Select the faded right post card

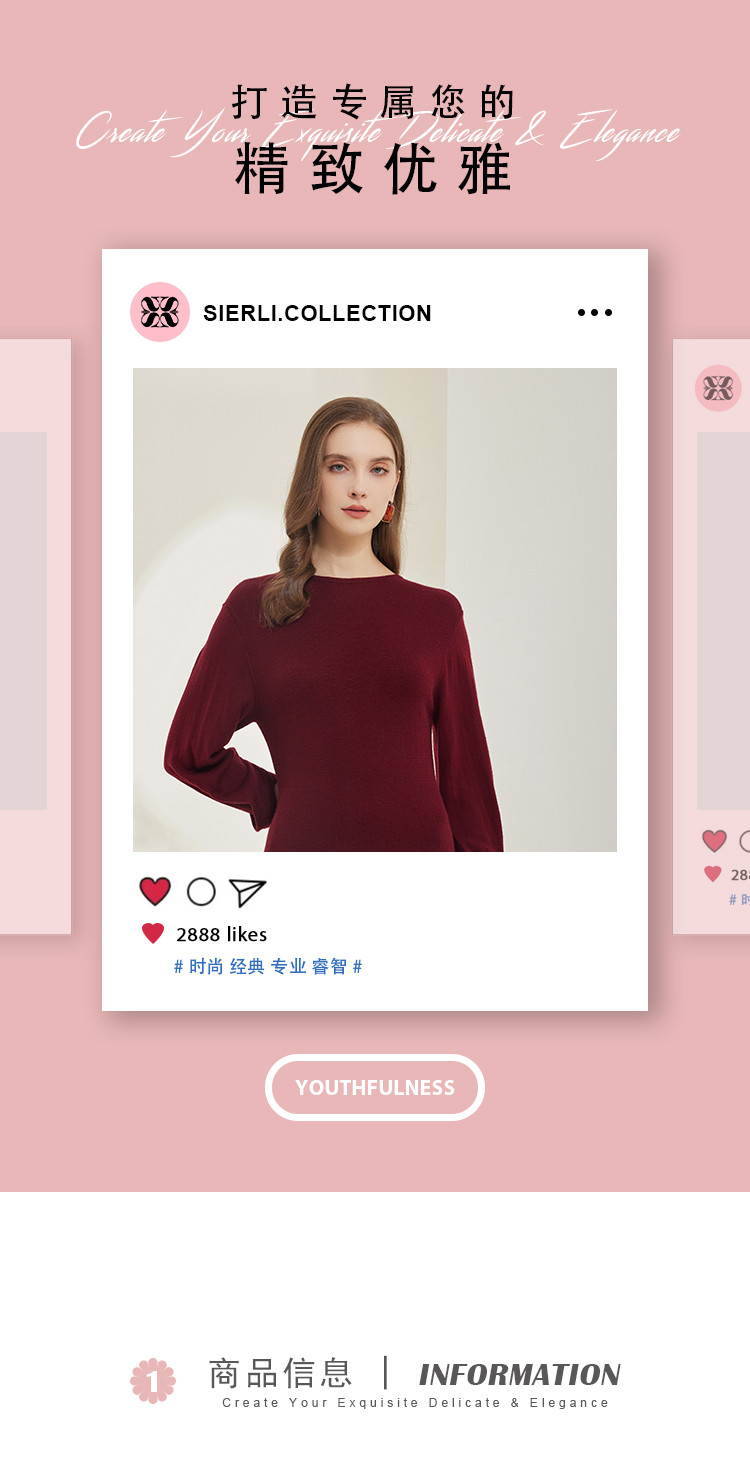pyautogui.click(x=712, y=637)
